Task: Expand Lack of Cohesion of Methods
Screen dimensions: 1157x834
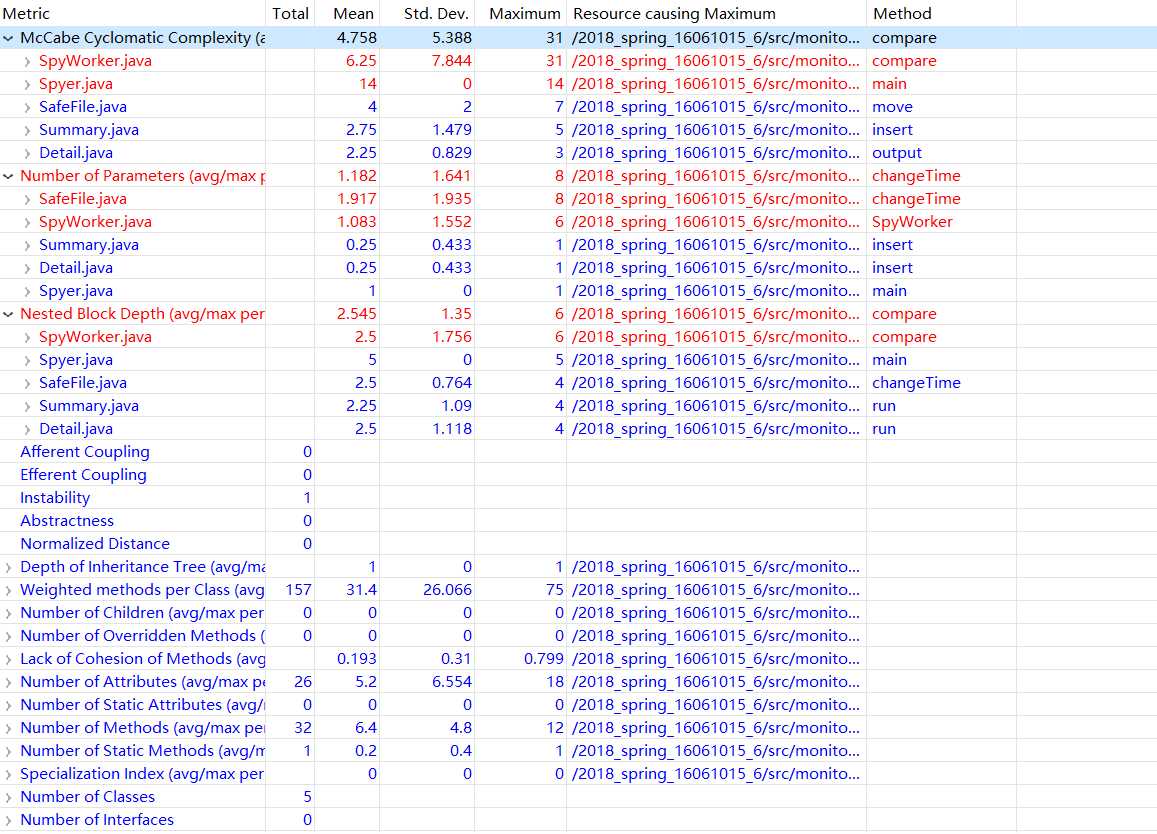Action: coord(9,659)
